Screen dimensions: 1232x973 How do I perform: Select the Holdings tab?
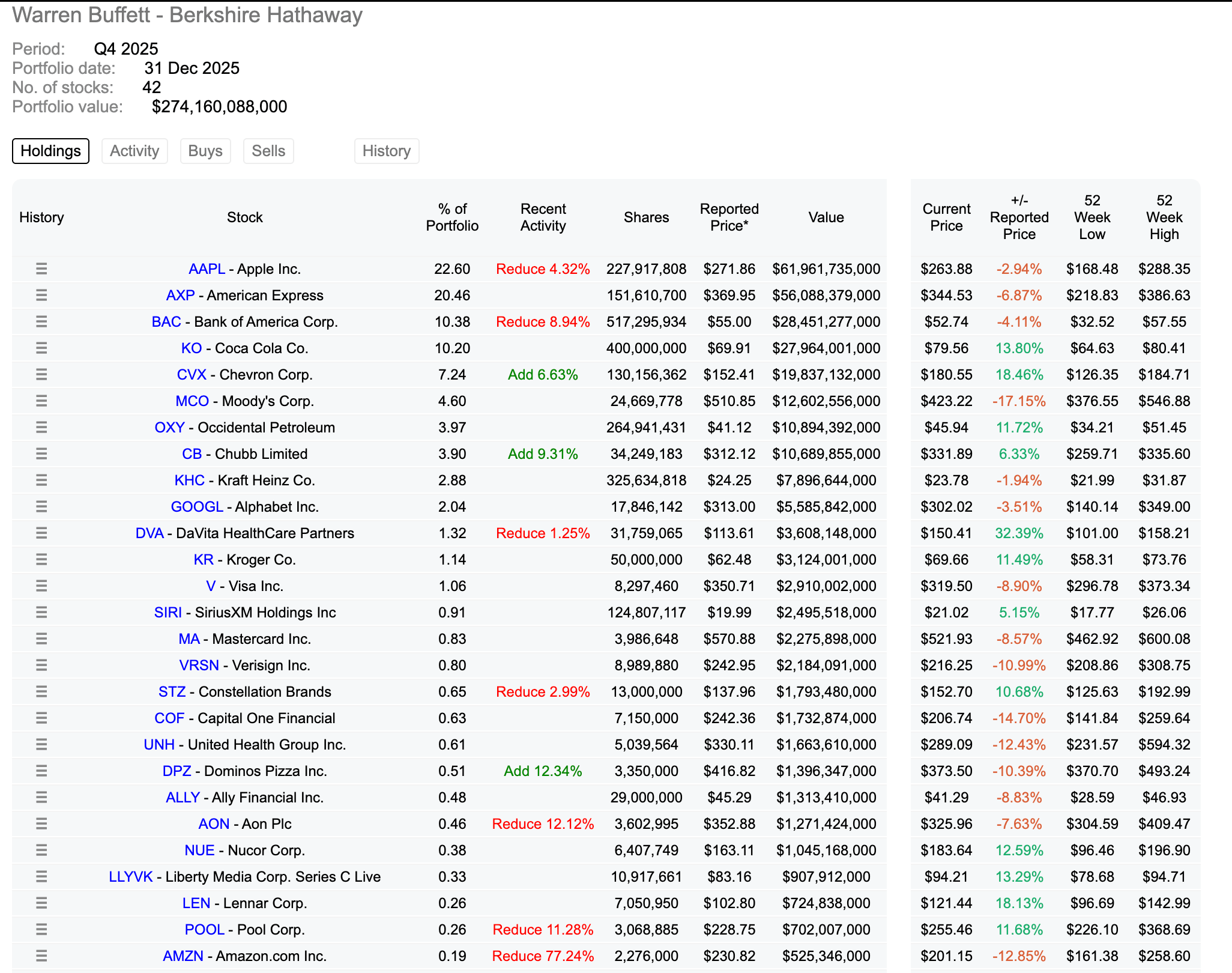(x=50, y=151)
